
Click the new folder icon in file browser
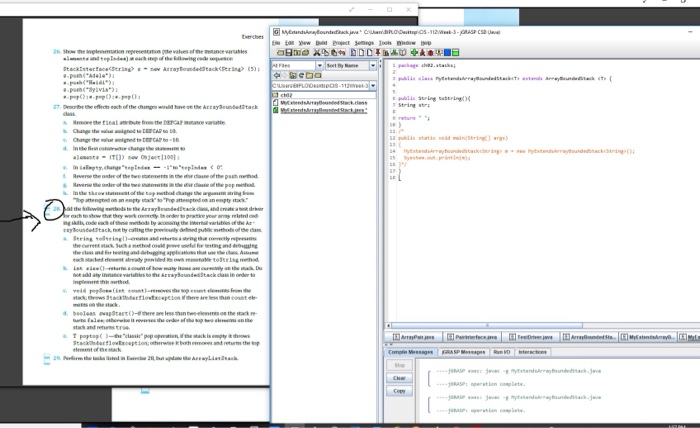click(x=309, y=75)
